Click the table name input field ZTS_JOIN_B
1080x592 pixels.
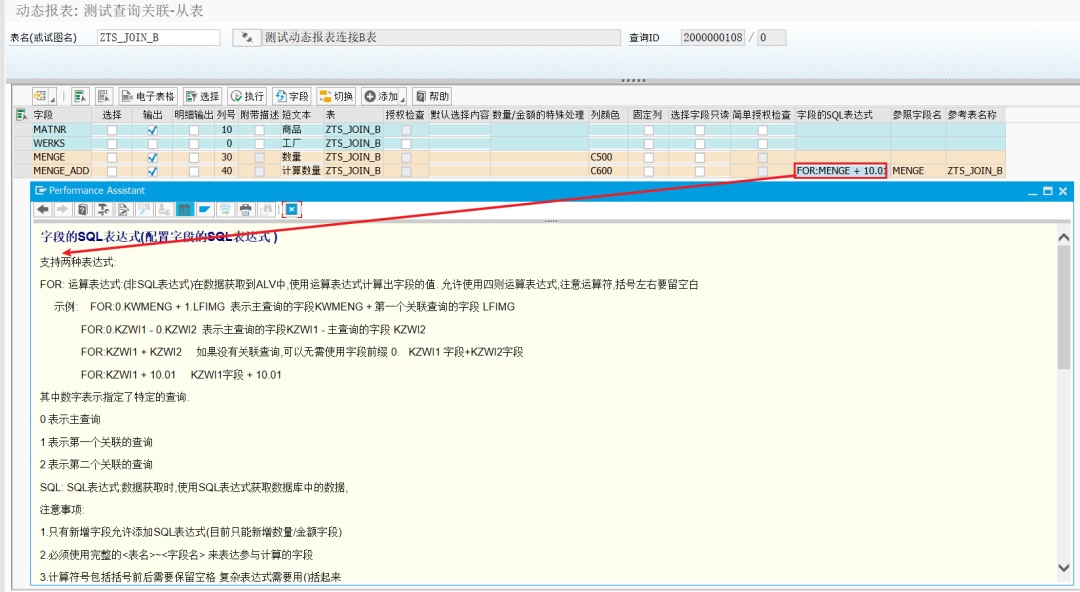coord(158,38)
